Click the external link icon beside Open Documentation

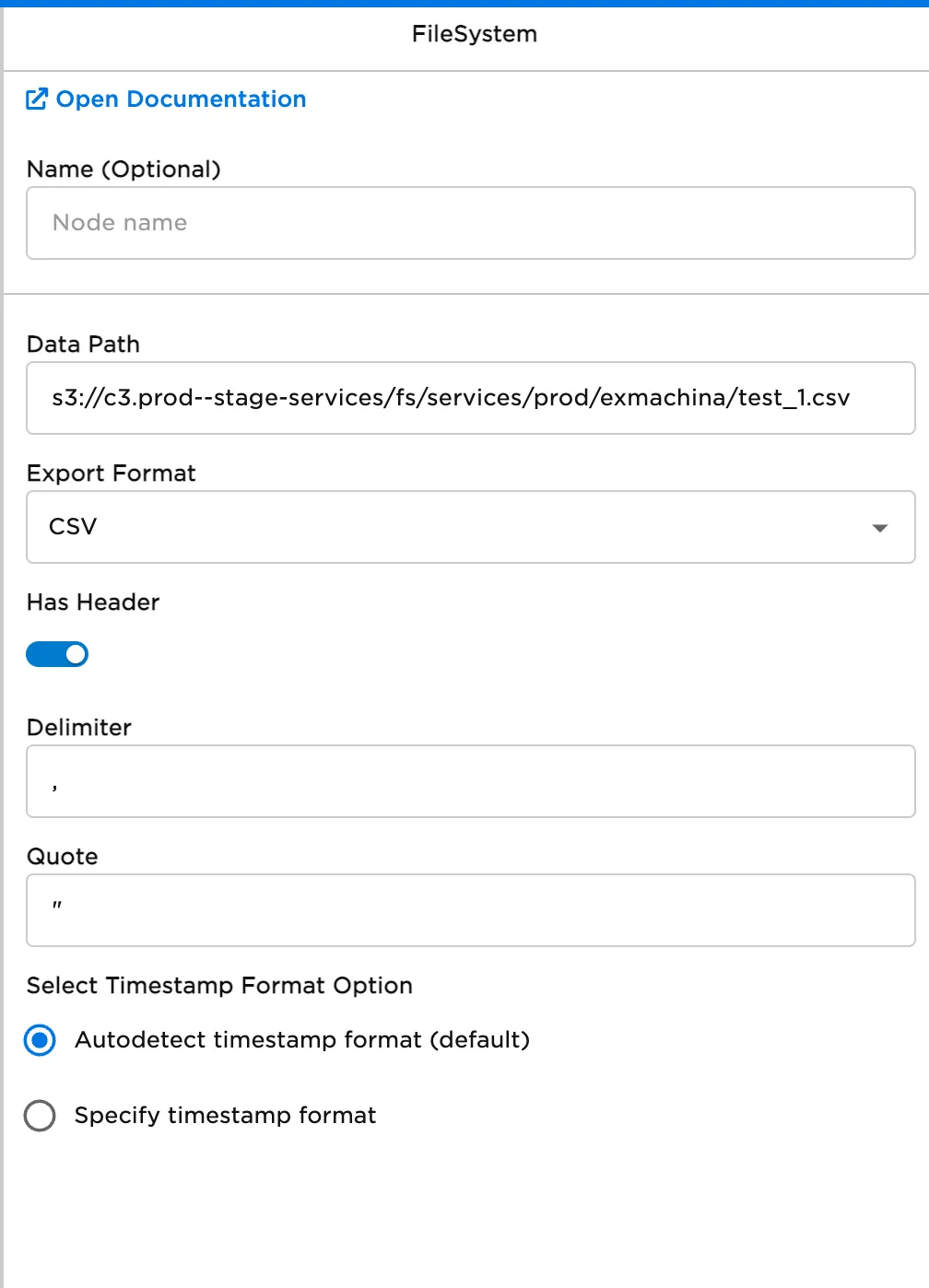point(37,99)
